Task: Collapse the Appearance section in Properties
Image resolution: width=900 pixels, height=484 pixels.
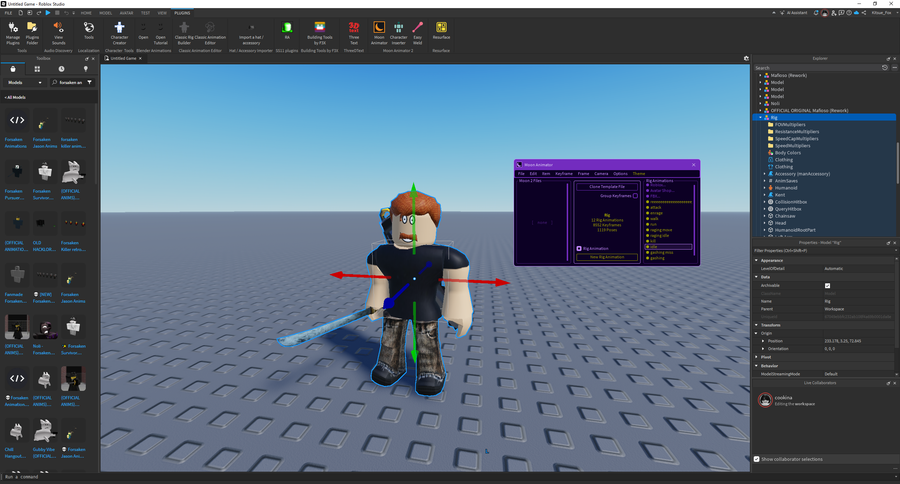Action: coord(757,261)
